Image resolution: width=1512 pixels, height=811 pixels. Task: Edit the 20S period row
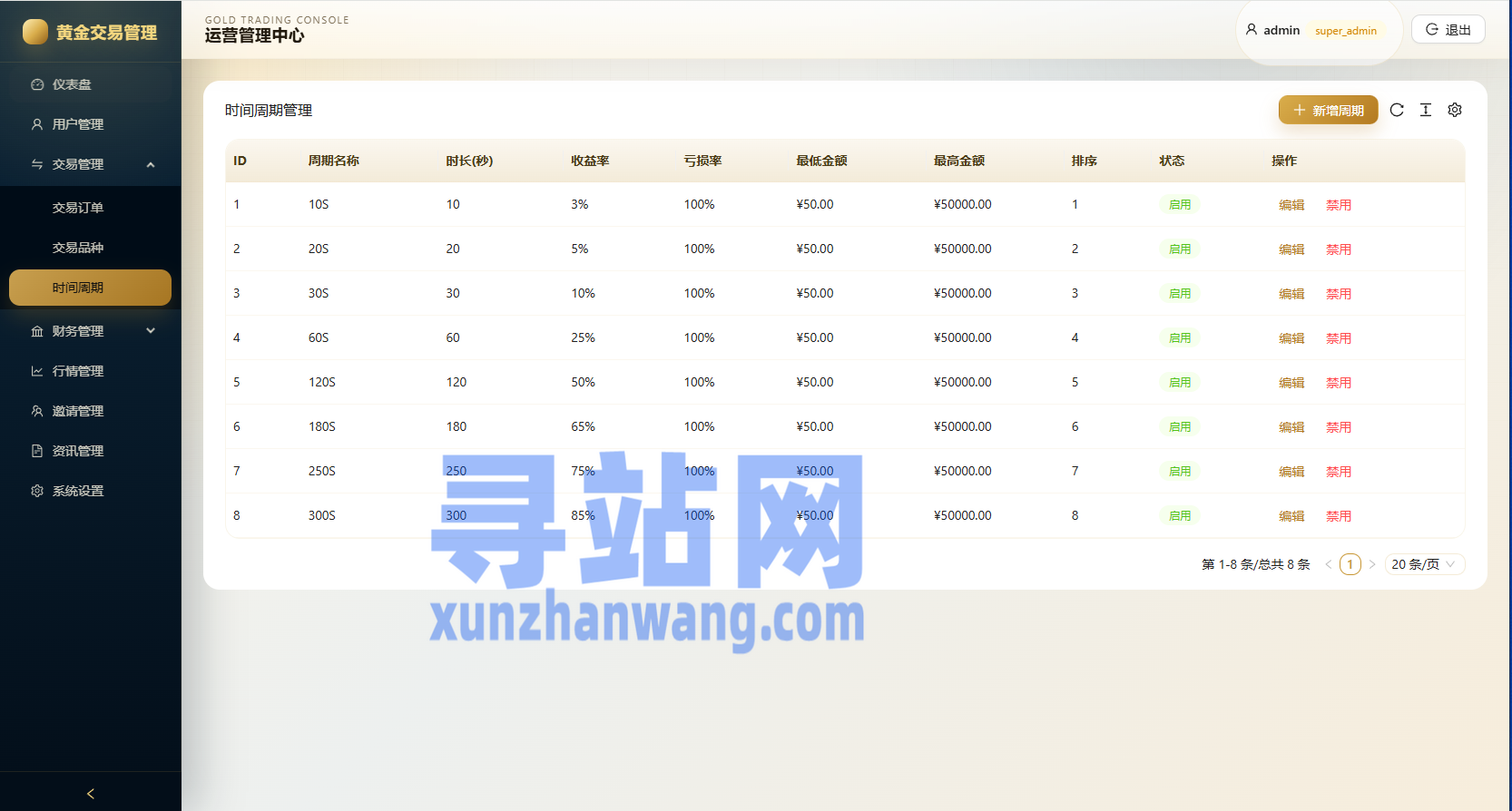point(1291,249)
